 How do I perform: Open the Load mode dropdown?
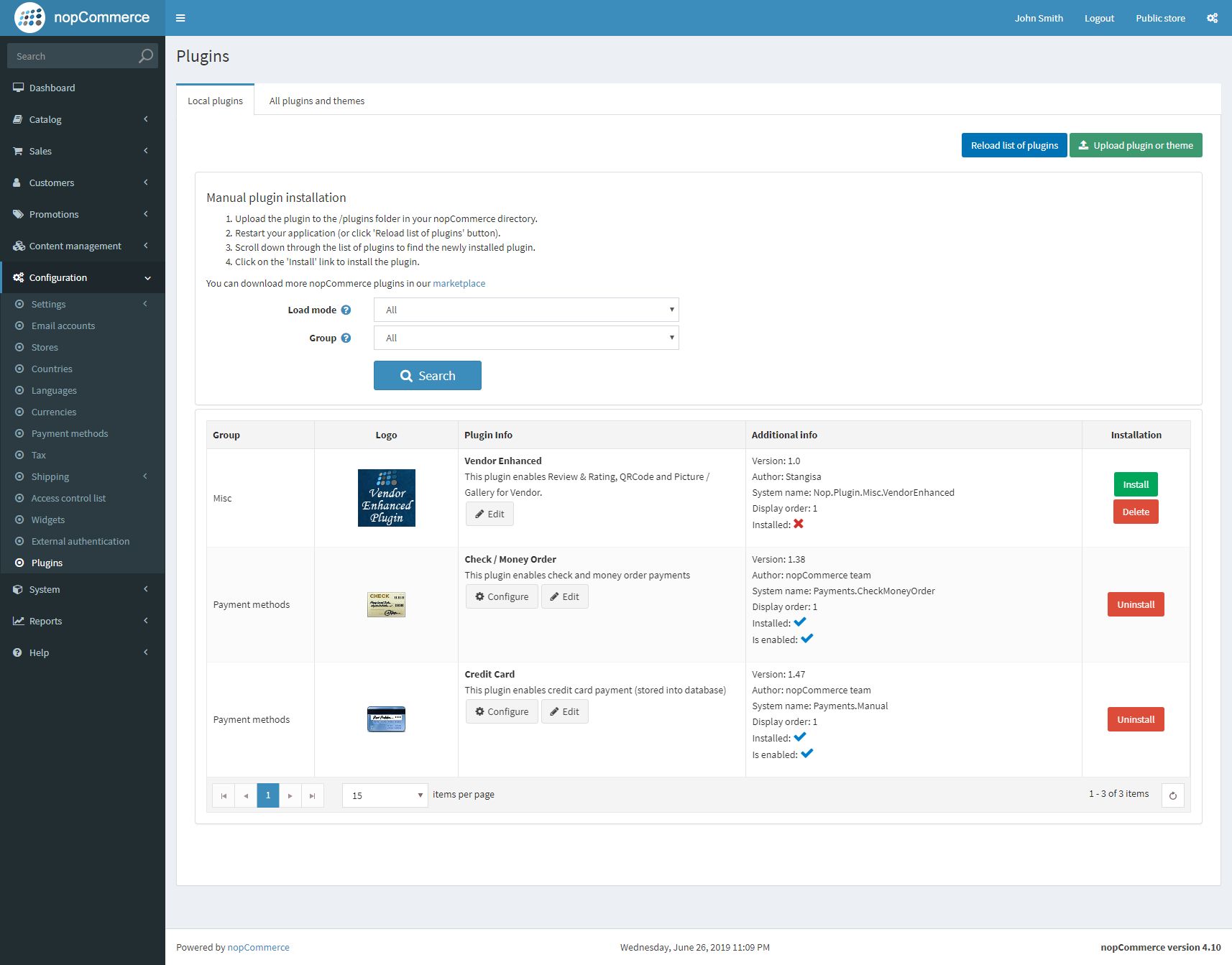coord(526,310)
